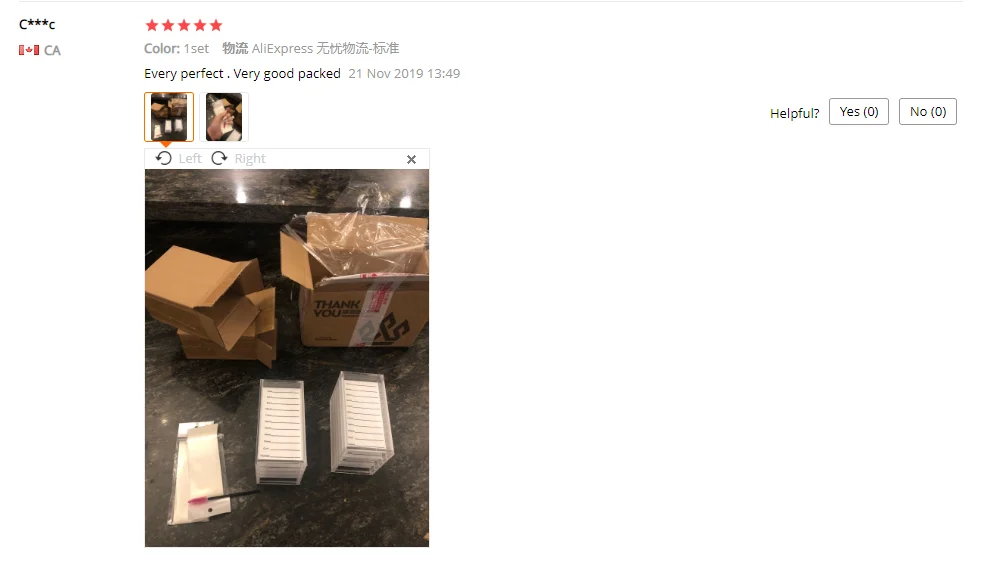Open the second review photo thumbnail
The width and height of the screenshot is (983, 565).
pos(224,117)
